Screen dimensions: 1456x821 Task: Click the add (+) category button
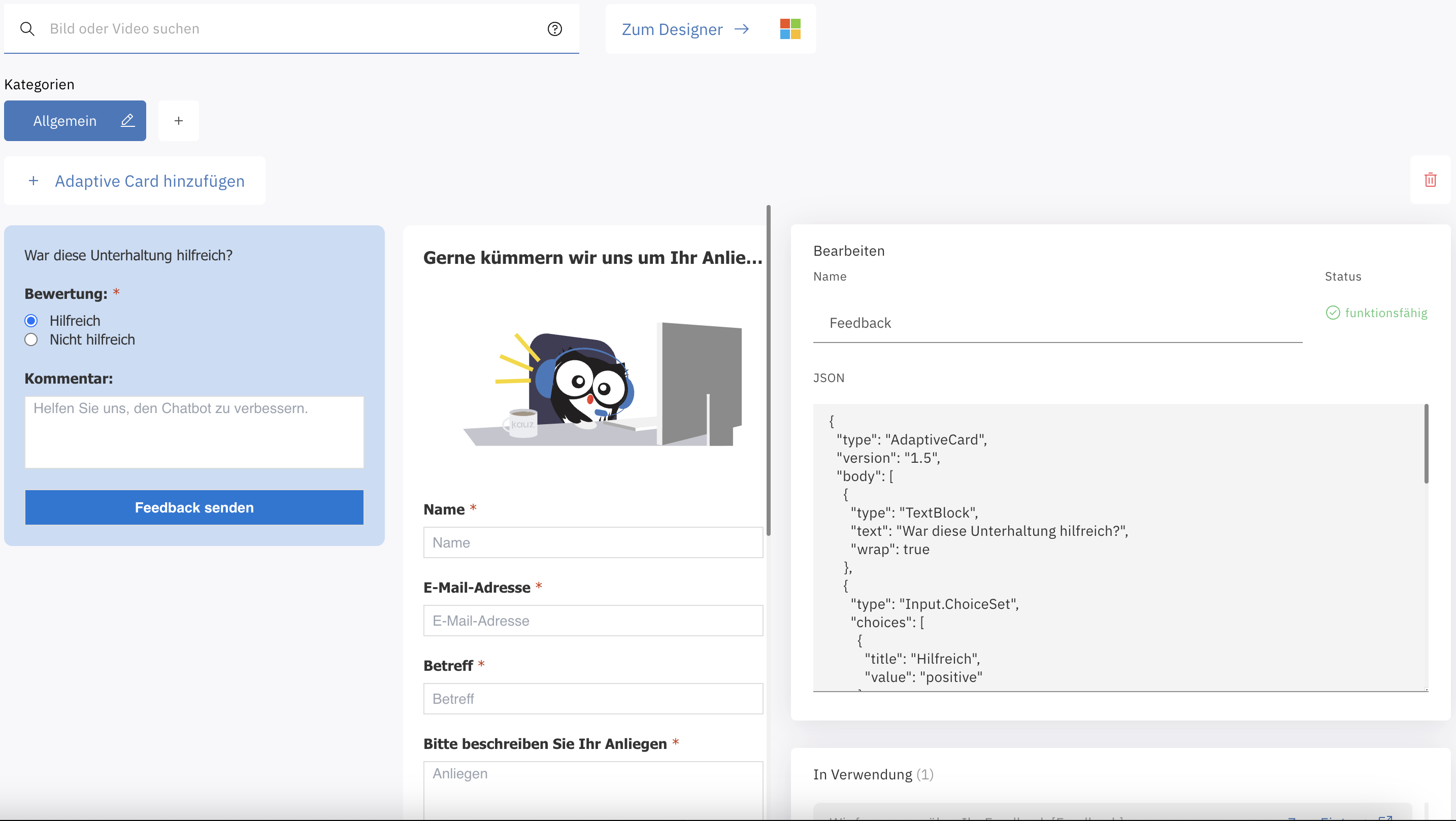179,120
